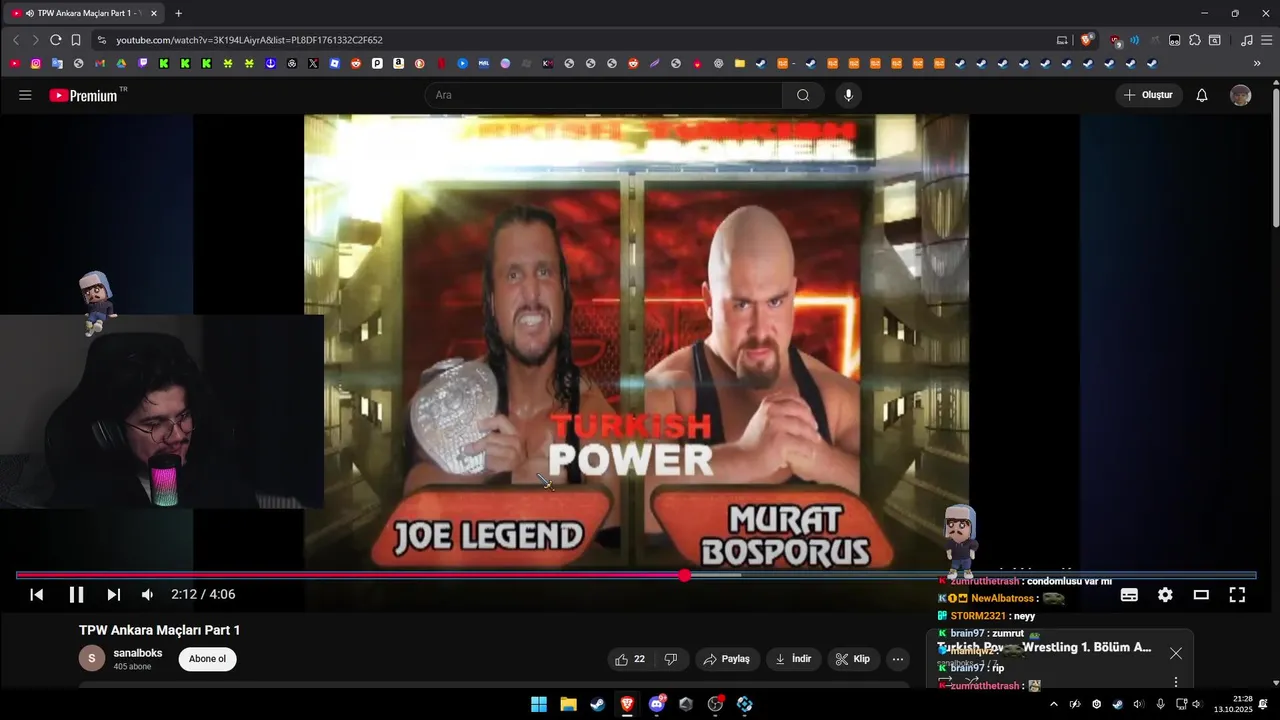Viewport: 1280px width, 720px height.
Task: Enter full screen mode
Action: click(1237, 594)
